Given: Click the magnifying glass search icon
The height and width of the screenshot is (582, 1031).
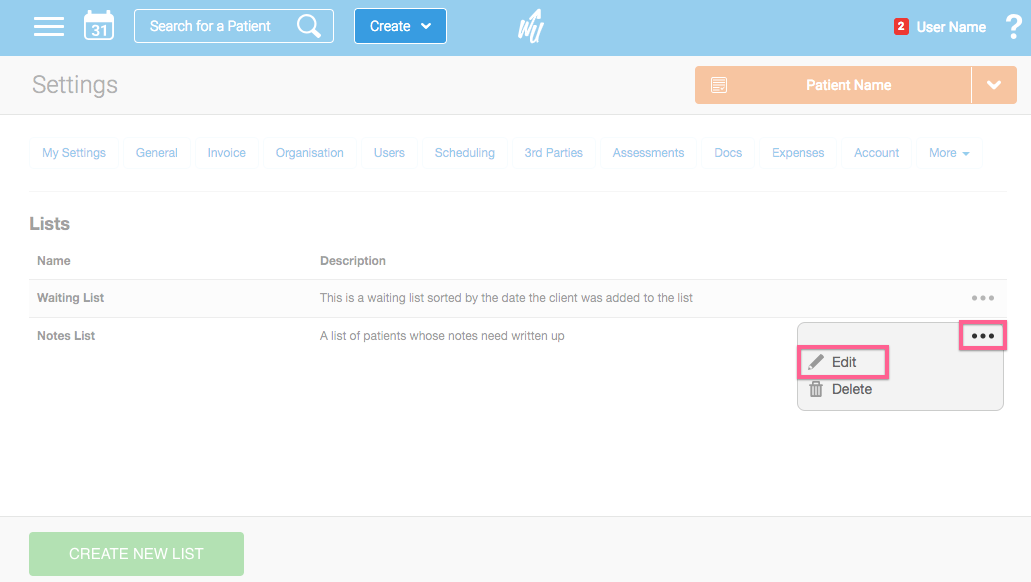Looking at the screenshot, I should pos(309,26).
